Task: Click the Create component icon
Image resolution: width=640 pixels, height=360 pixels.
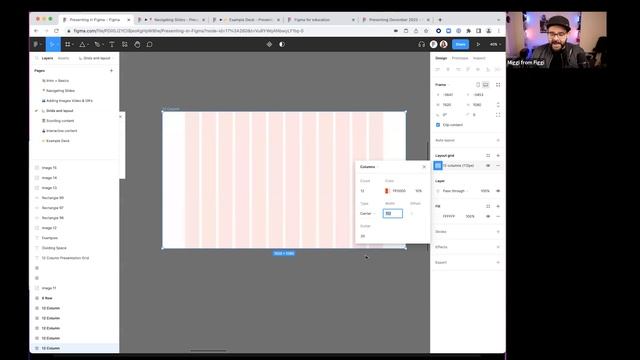Action: tap(269, 44)
